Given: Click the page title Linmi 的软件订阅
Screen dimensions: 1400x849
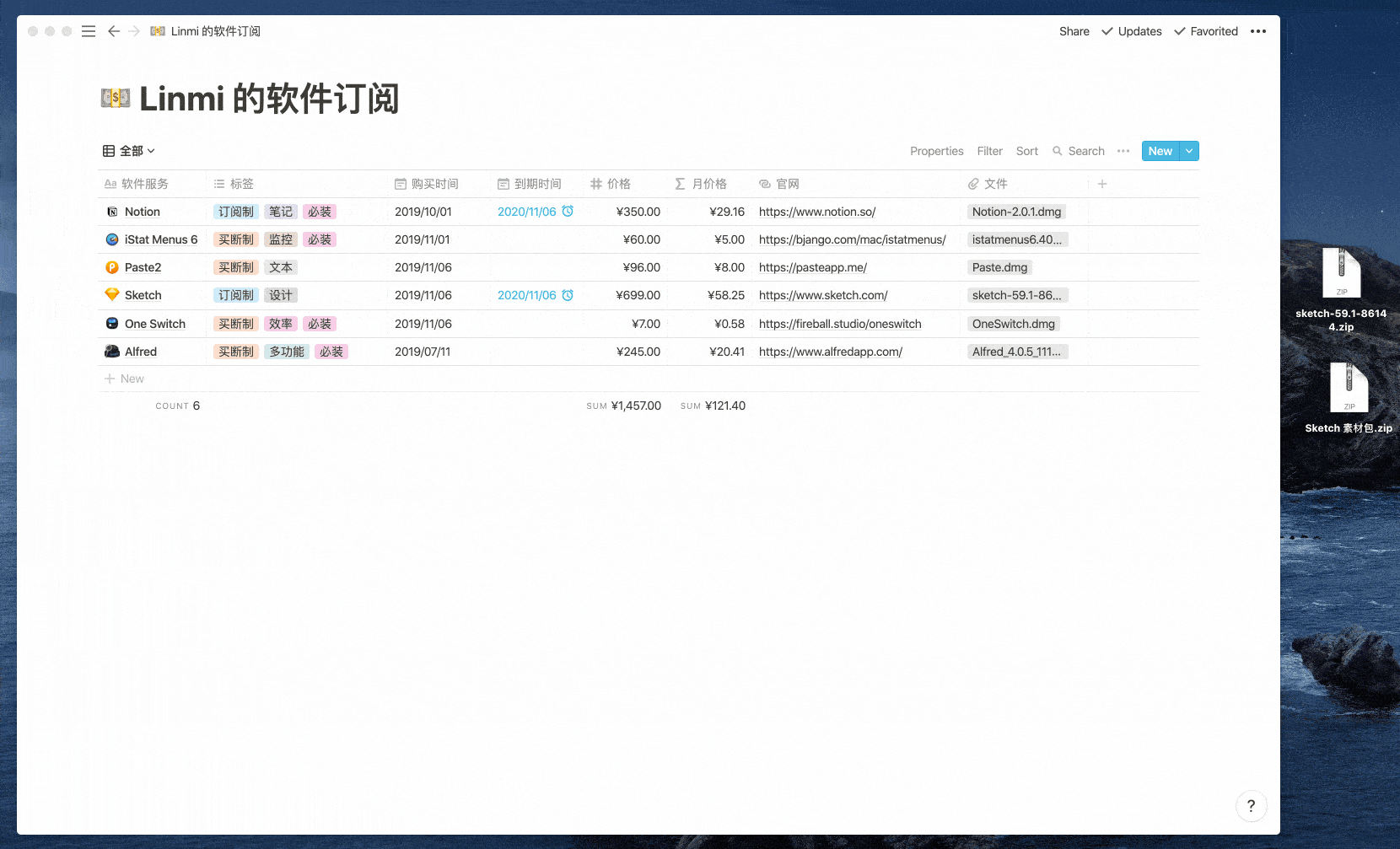Looking at the screenshot, I should [x=269, y=99].
